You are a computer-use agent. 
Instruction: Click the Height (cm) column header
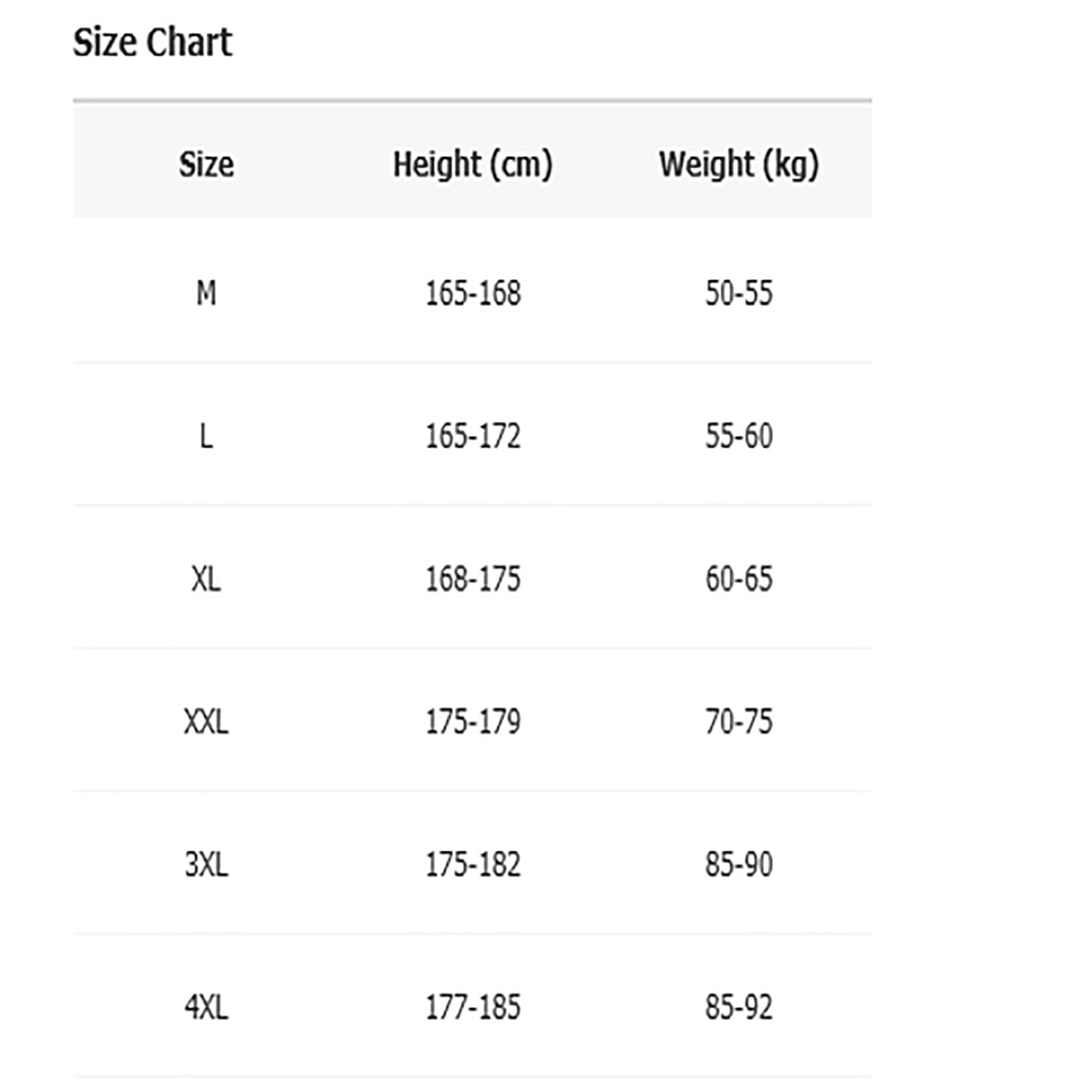(472, 165)
